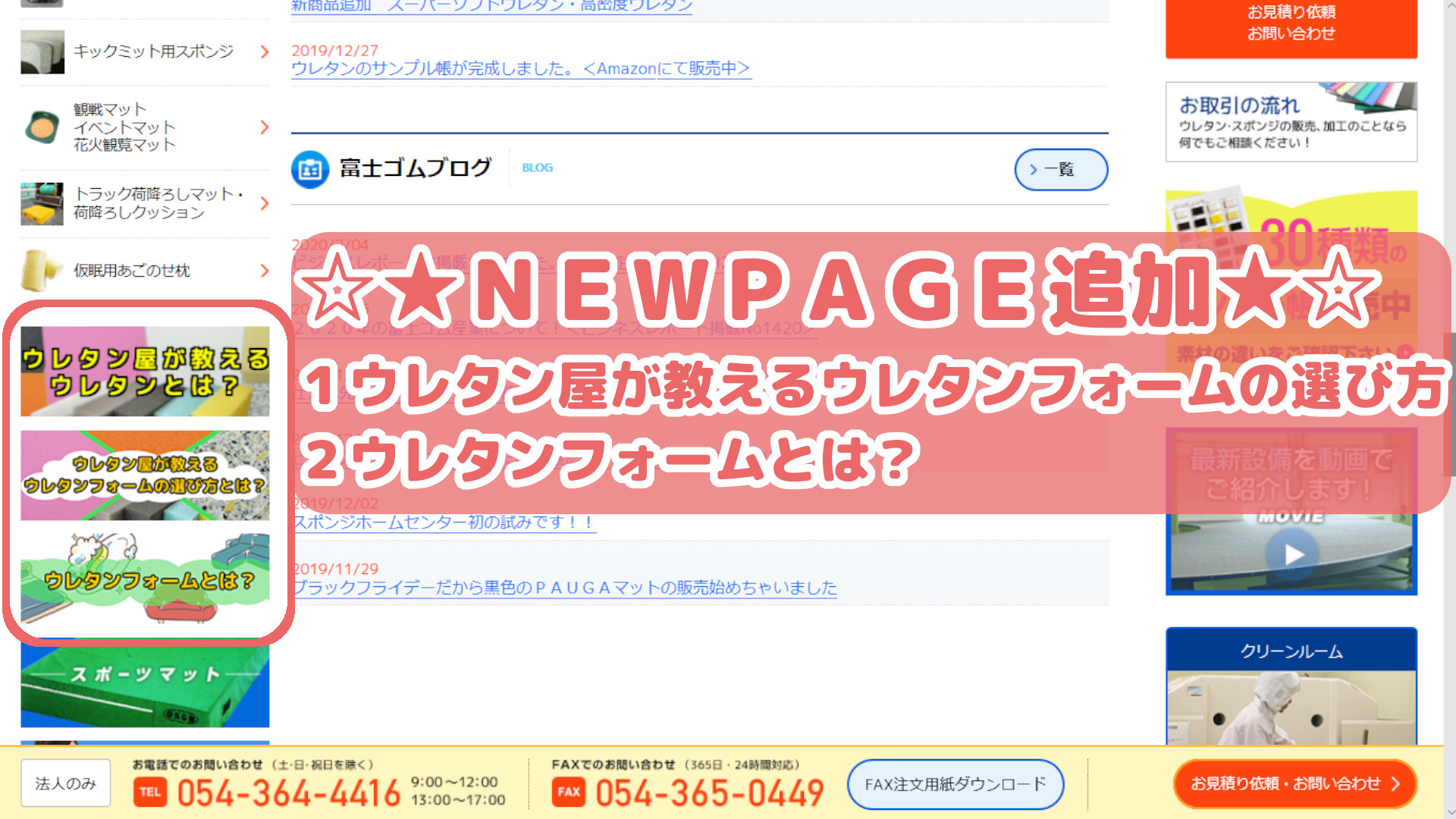Open the スポンジホームセンター blog post link
The height and width of the screenshot is (819, 1456).
[x=444, y=522]
